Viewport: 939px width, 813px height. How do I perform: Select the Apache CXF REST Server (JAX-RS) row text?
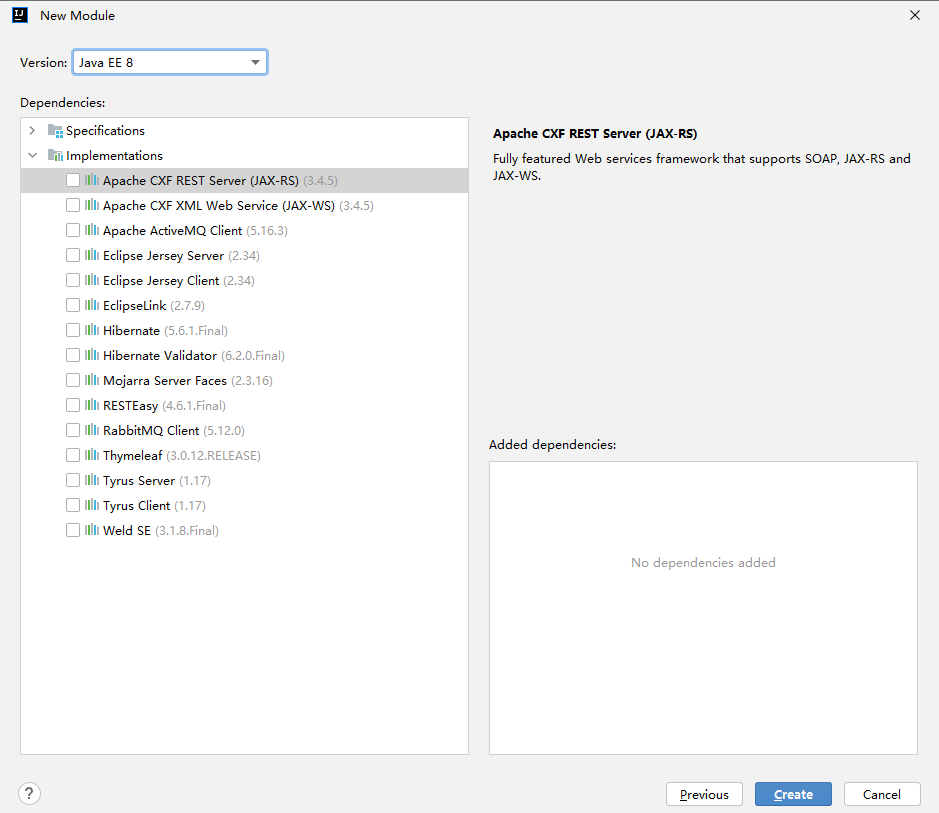pyautogui.click(x=220, y=181)
